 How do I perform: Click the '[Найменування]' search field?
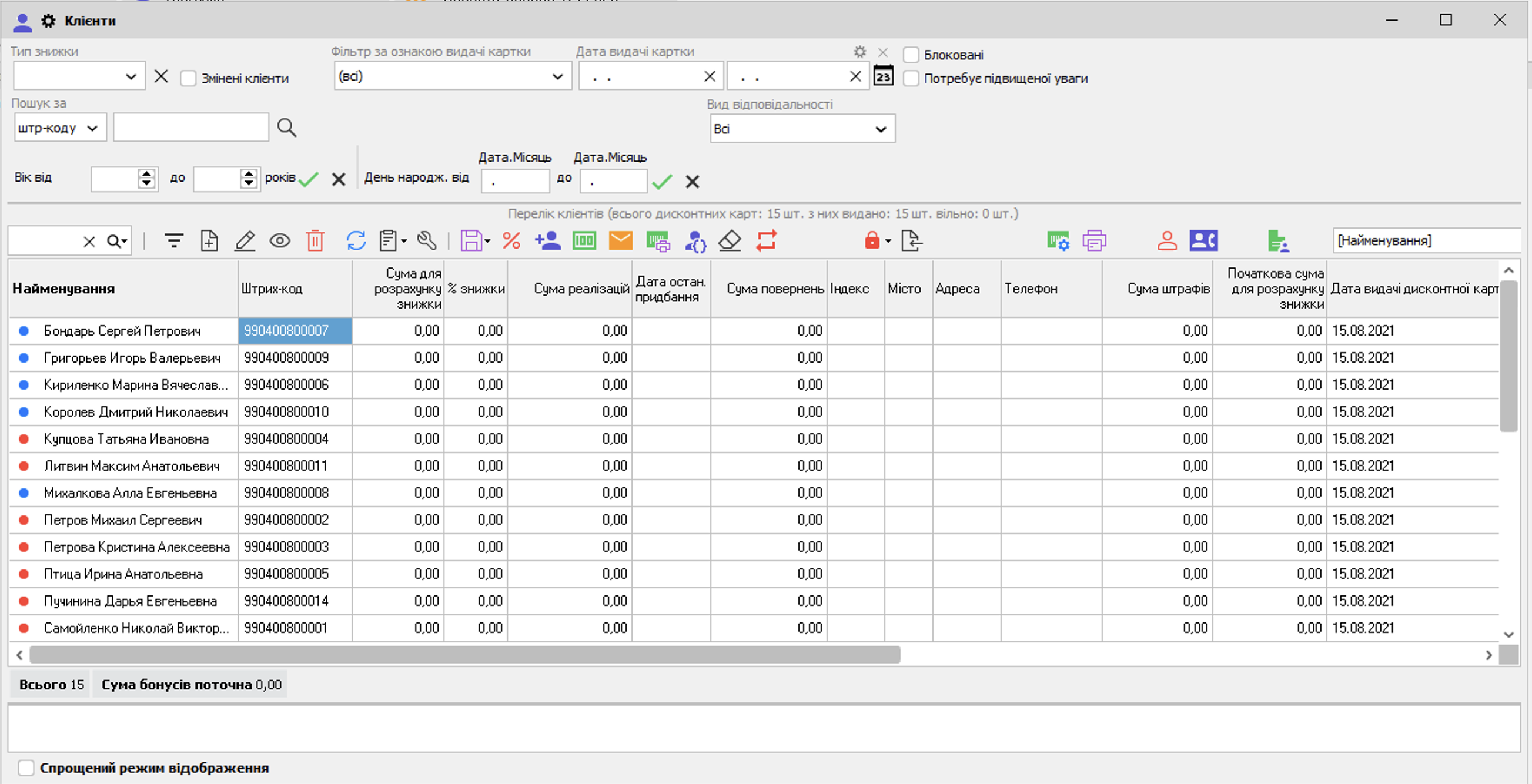[1427, 241]
